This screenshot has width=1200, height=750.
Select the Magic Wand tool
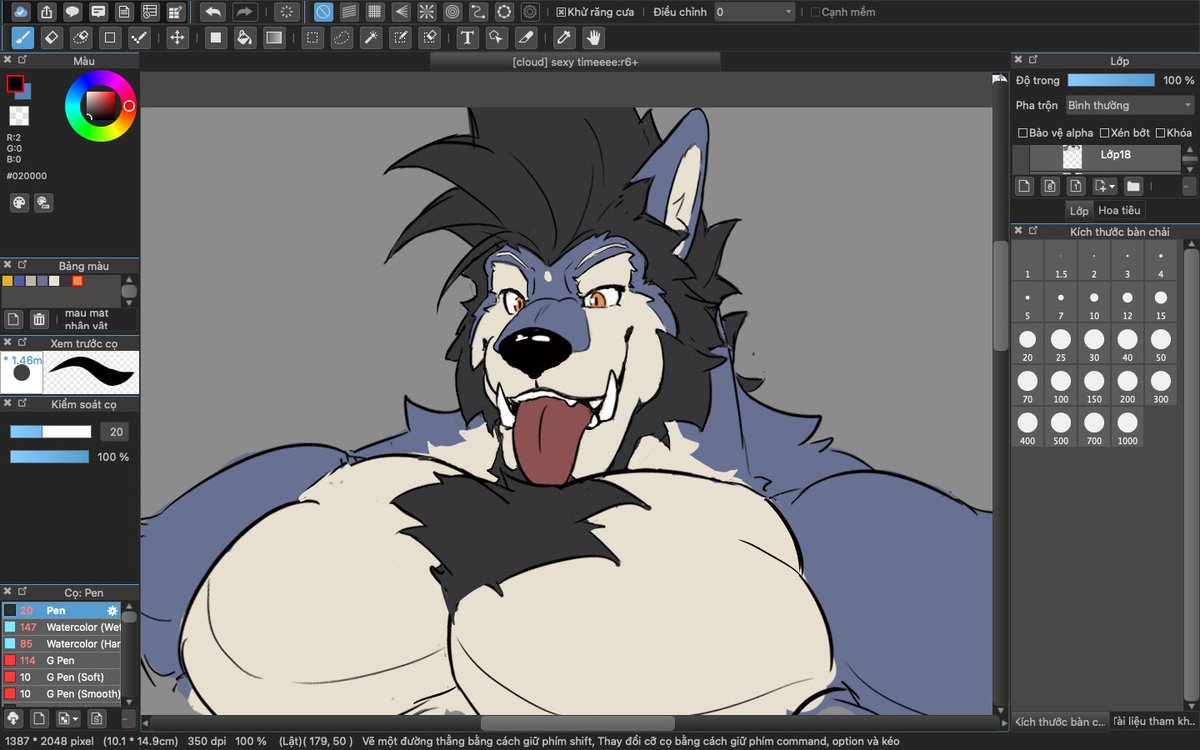(371, 38)
